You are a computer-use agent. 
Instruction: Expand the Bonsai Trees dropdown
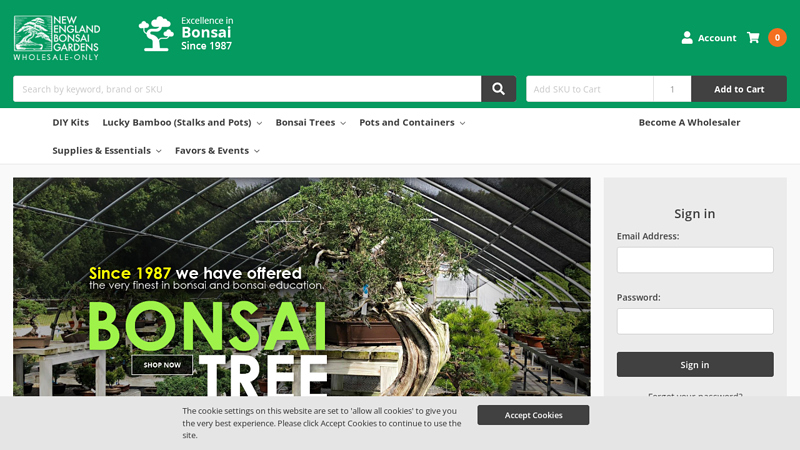pyautogui.click(x=310, y=123)
